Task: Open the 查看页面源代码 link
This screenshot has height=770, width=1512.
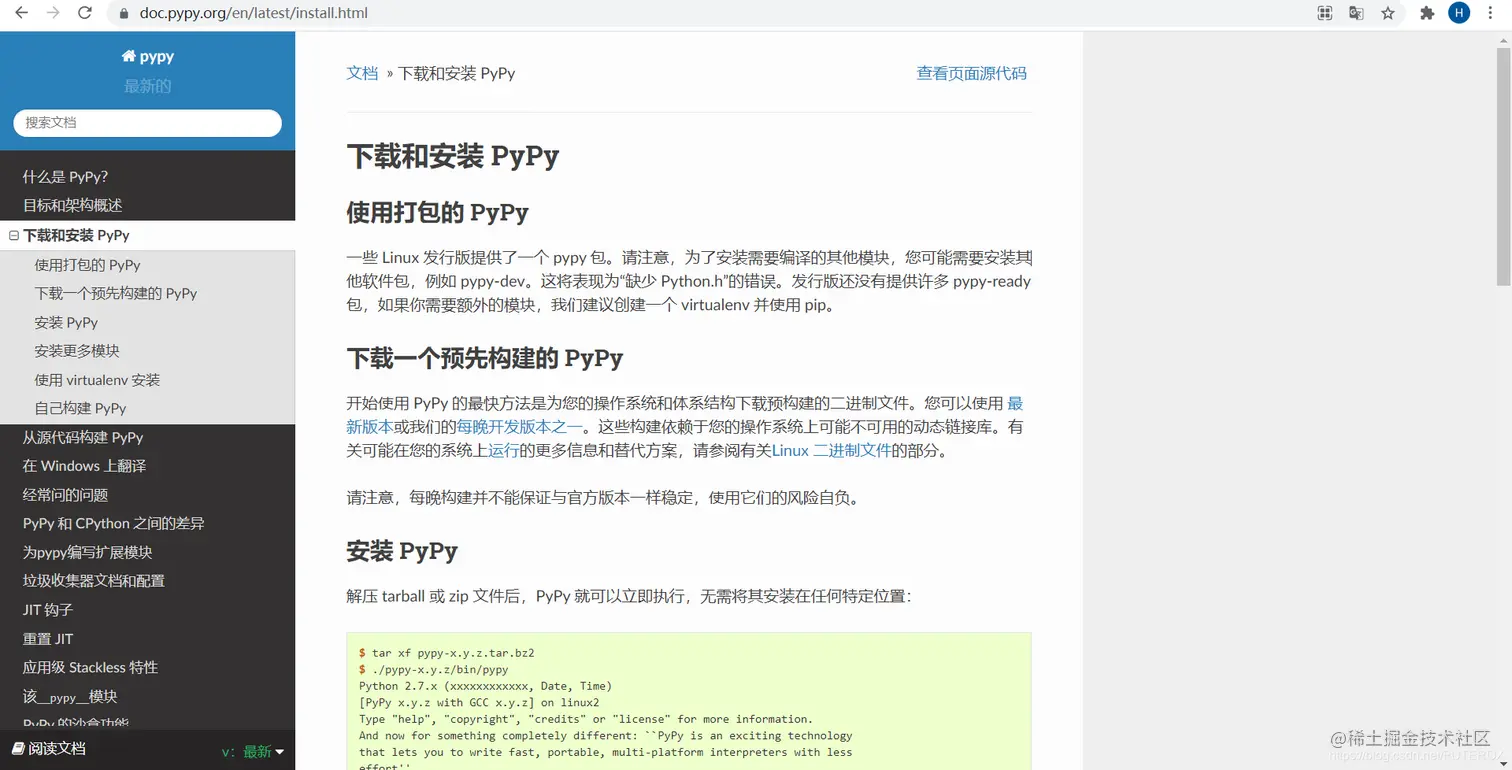Action: pyautogui.click(x=971, y=73)
